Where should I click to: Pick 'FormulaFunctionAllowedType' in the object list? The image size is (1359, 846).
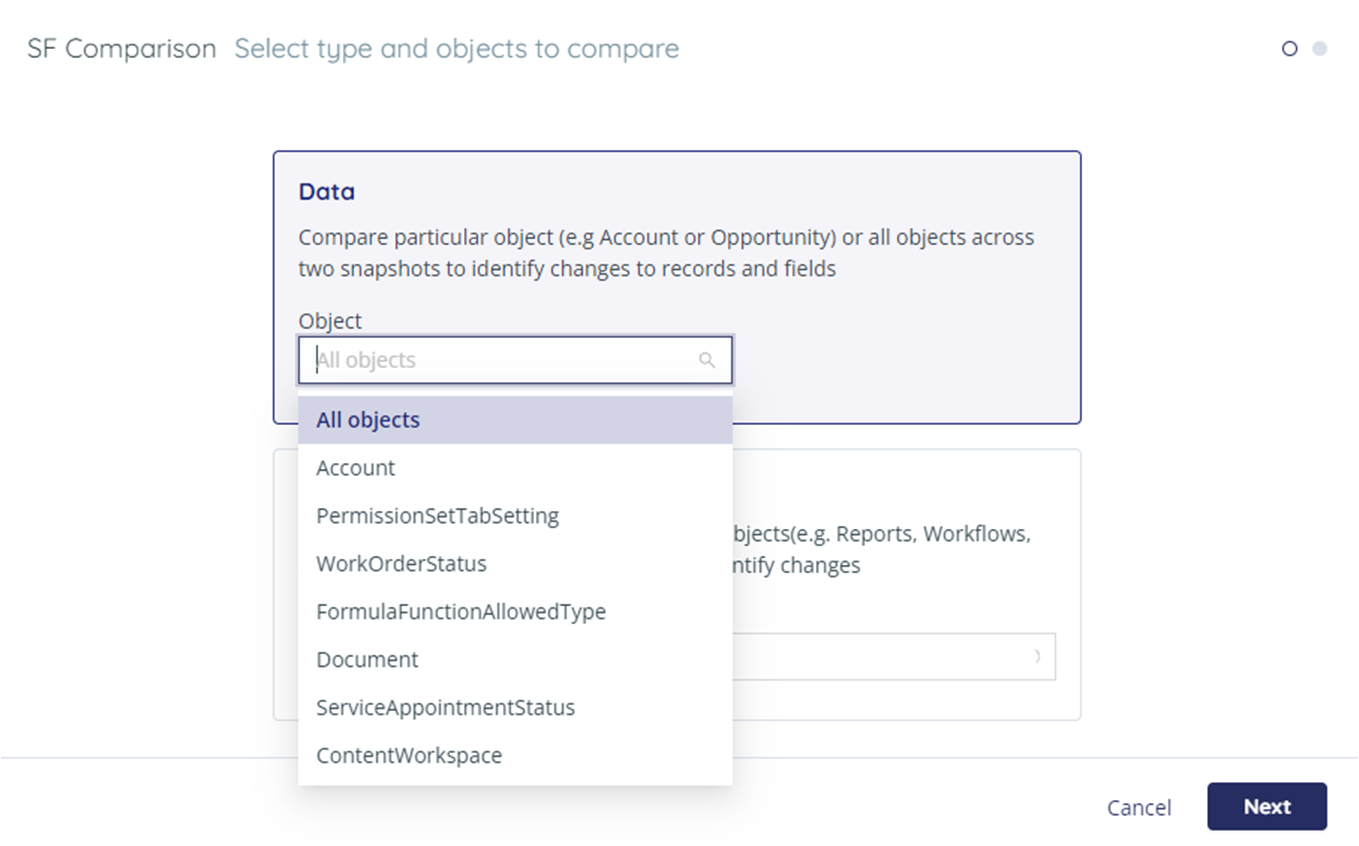(461, 611)
